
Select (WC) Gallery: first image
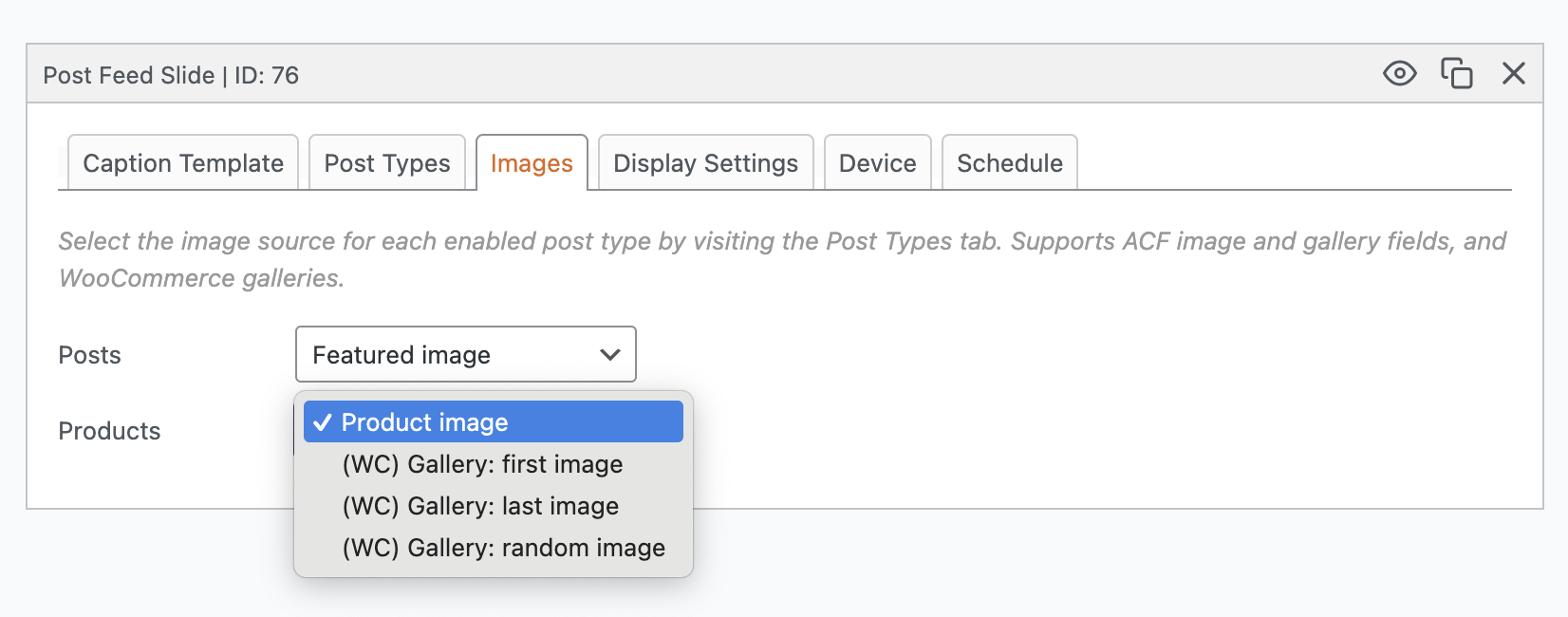pos(482,464)
